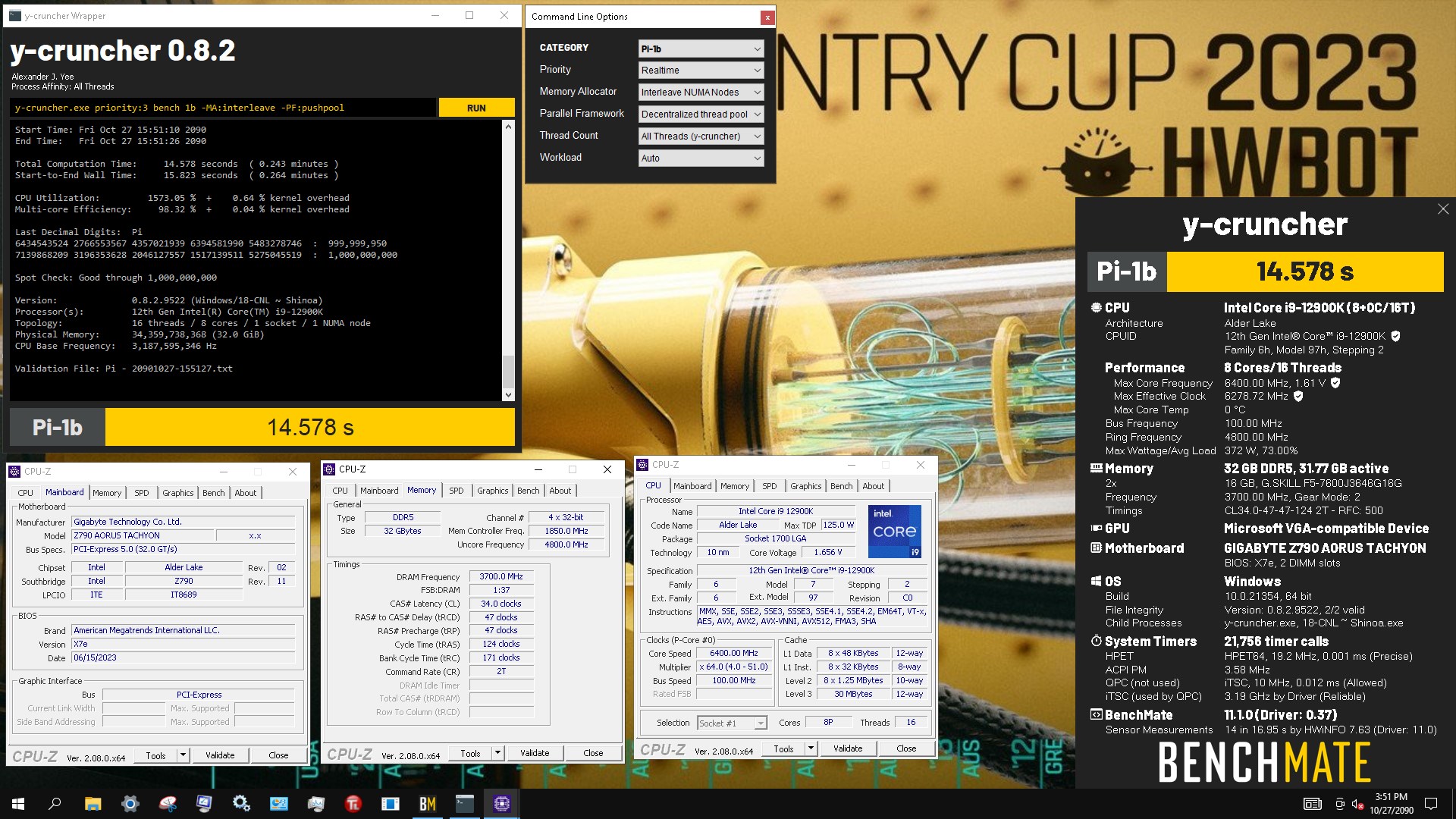The image size is (1456, 819).
Task: Switch to SPD tab in CPU-Z Memory window
Action: click(x=456, y=491)
